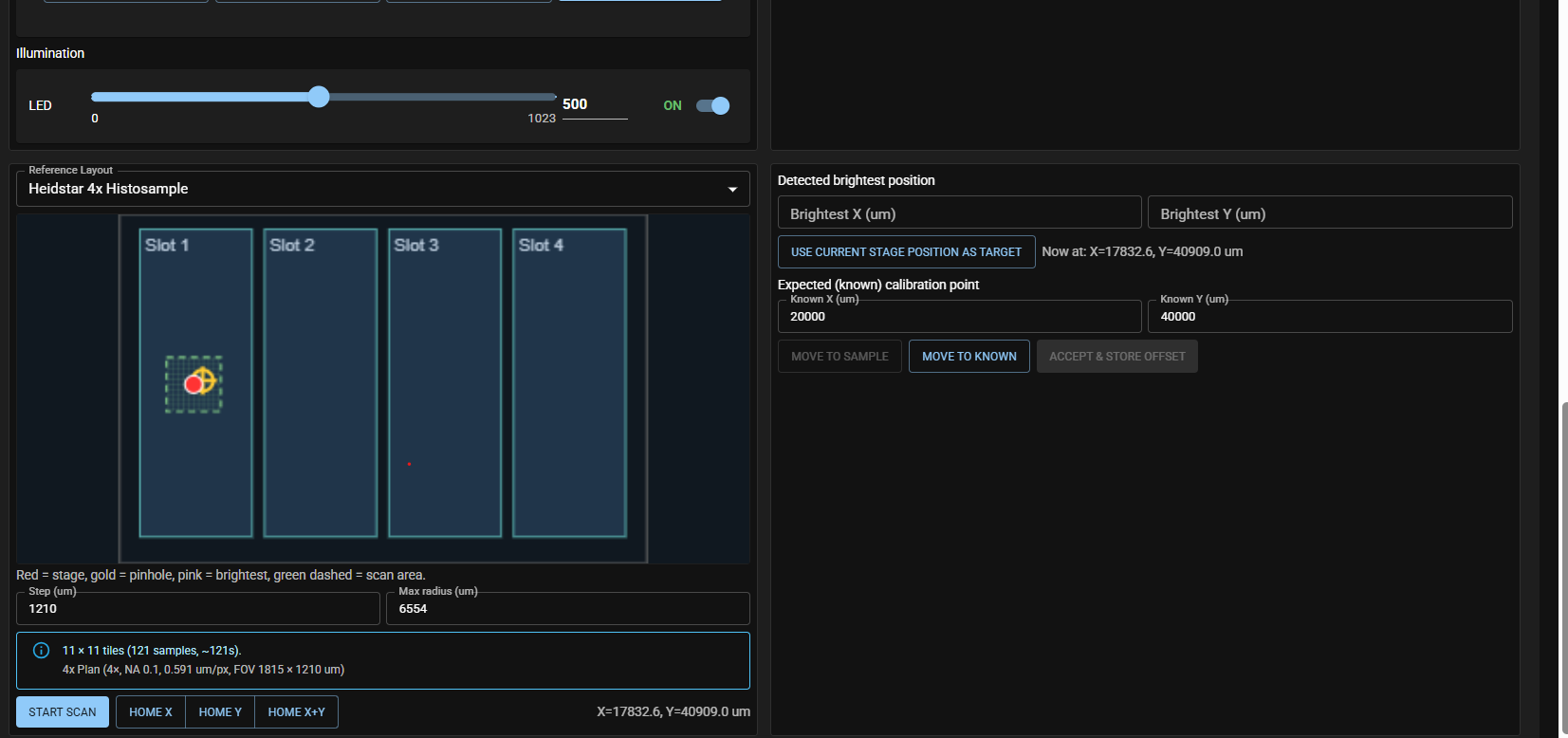Click the MOVE TO SAMPLE button

click(x=839, y=357)
